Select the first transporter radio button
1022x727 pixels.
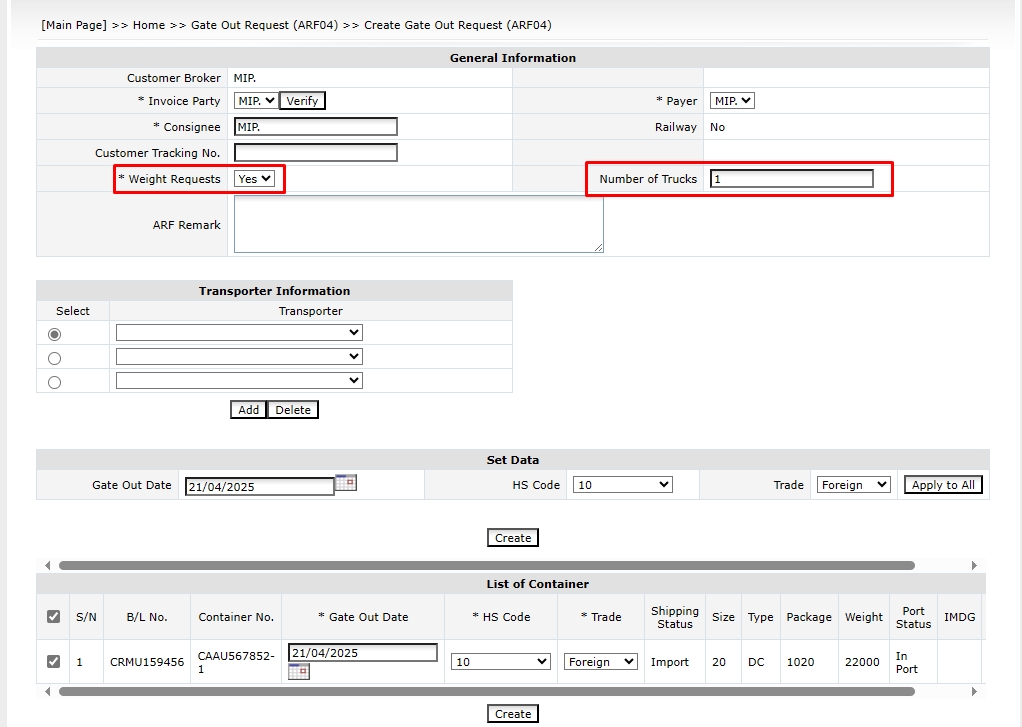(54, 334)
